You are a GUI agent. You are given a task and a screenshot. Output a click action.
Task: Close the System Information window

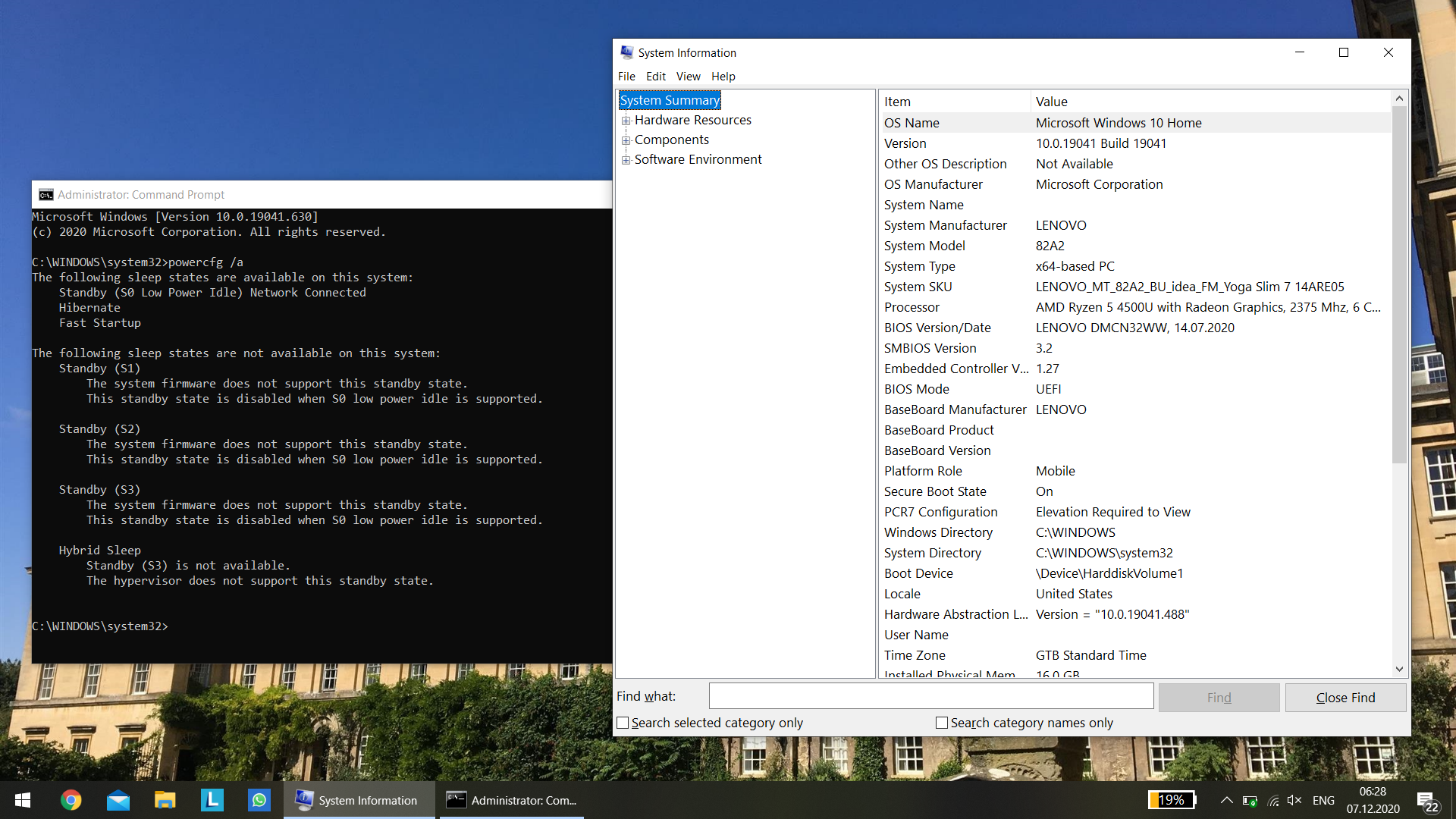pyautogui.click(x=1389, y=52)
